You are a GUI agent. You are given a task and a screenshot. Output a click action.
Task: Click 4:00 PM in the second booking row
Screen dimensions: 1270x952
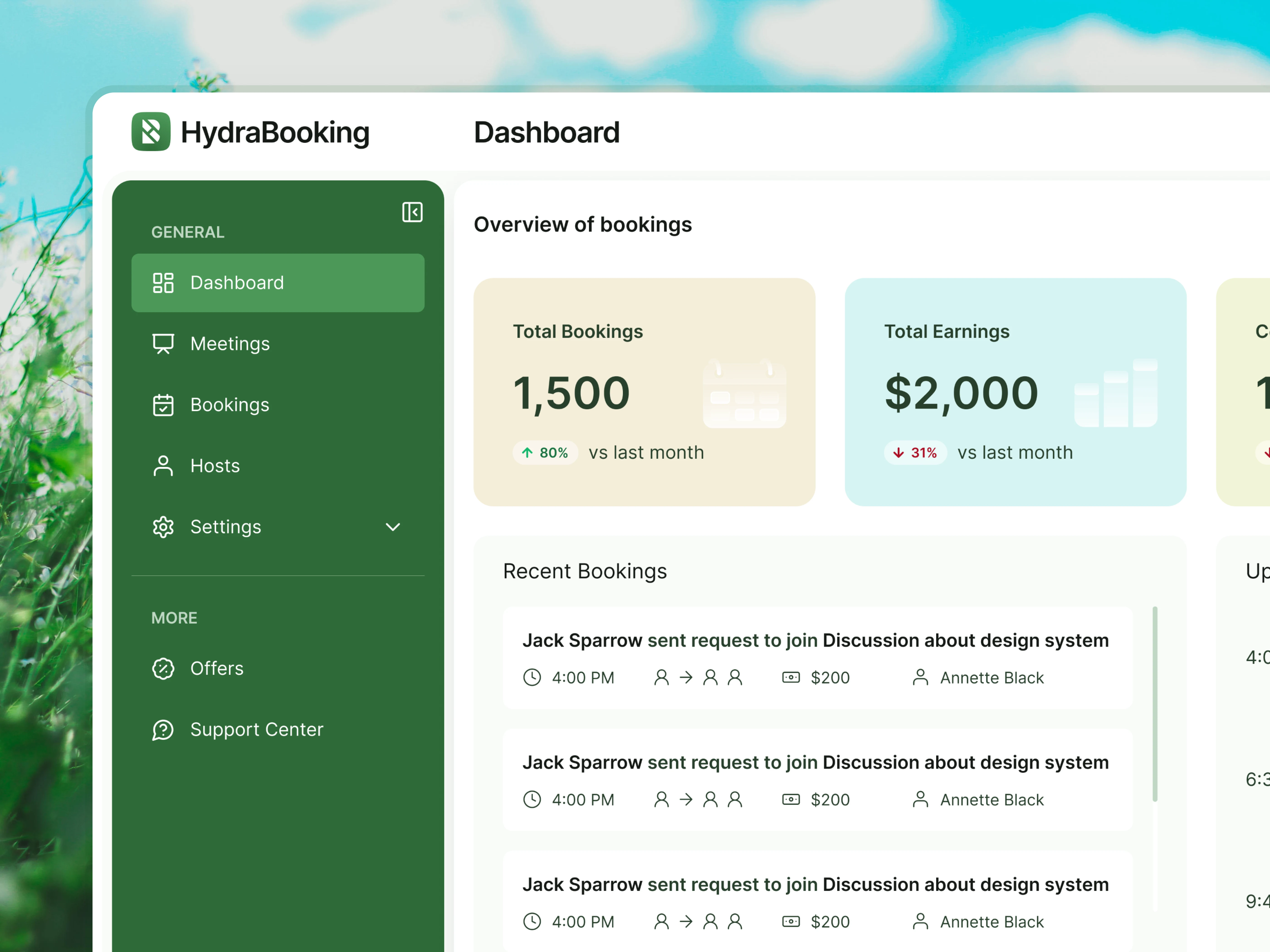pyautogui.click(x=583, y=799)
